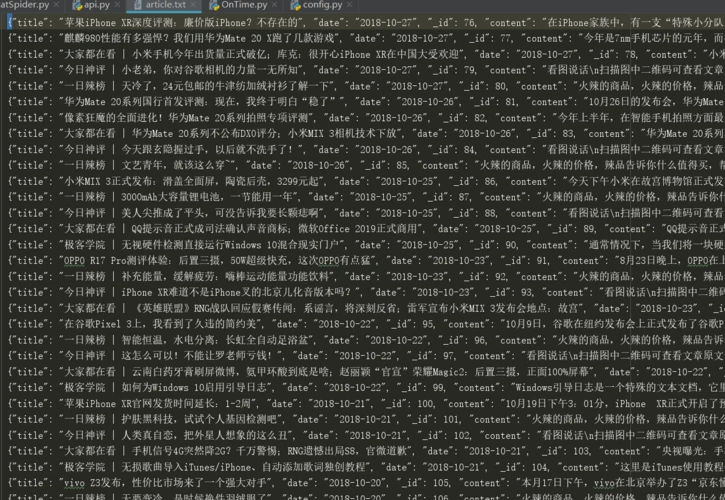Click the title 无视硬件检测直接运行Windows 10混合现实门户

point(230,245)
